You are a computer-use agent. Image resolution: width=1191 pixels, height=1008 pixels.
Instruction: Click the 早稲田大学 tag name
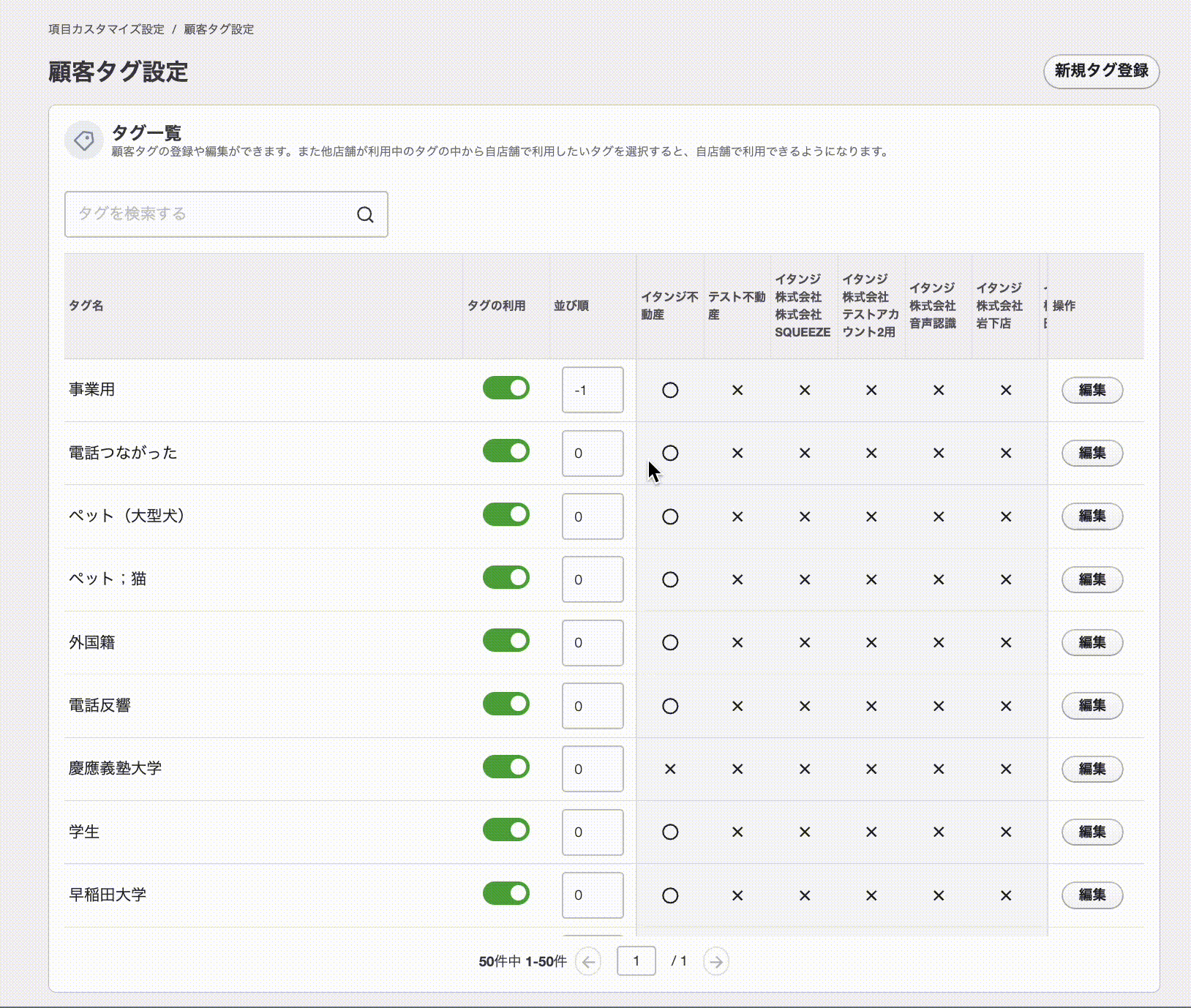coord(108,895)
